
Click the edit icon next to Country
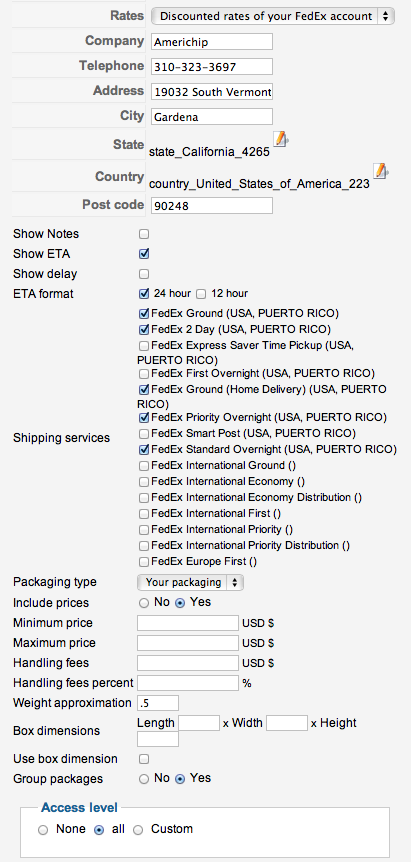tap(381, 171)
